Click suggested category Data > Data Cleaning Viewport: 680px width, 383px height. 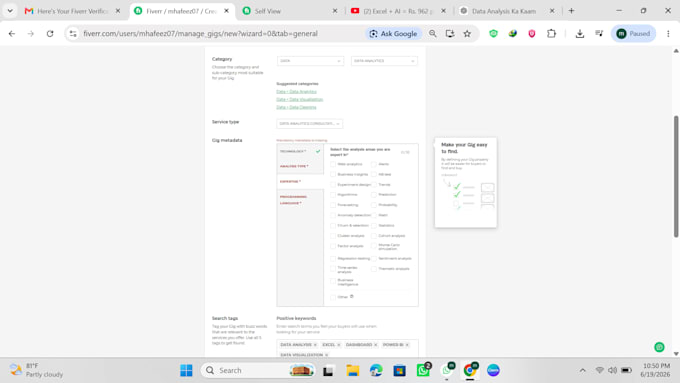[x=296, y=107]
